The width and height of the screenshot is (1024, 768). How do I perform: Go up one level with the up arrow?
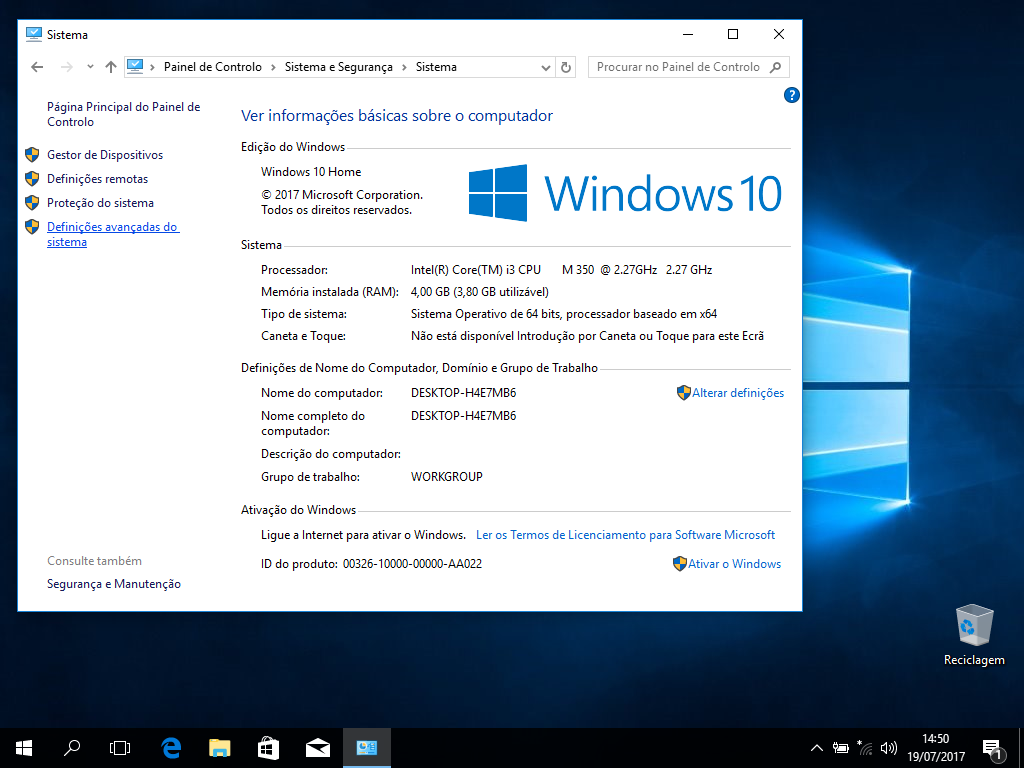click(x=111, y=67)
